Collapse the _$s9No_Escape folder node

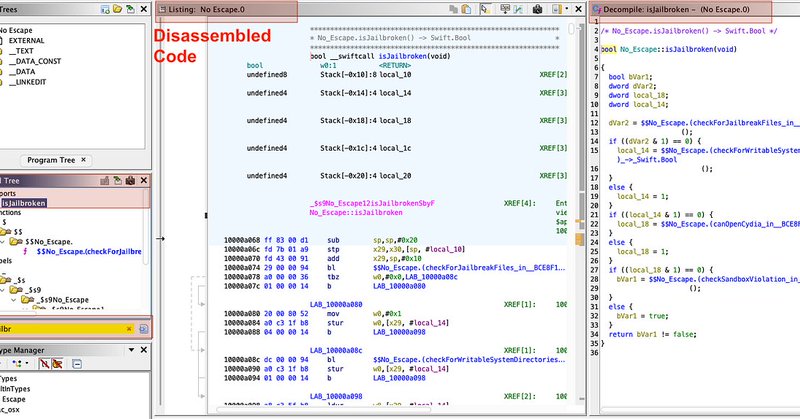(x=14, y=300)
